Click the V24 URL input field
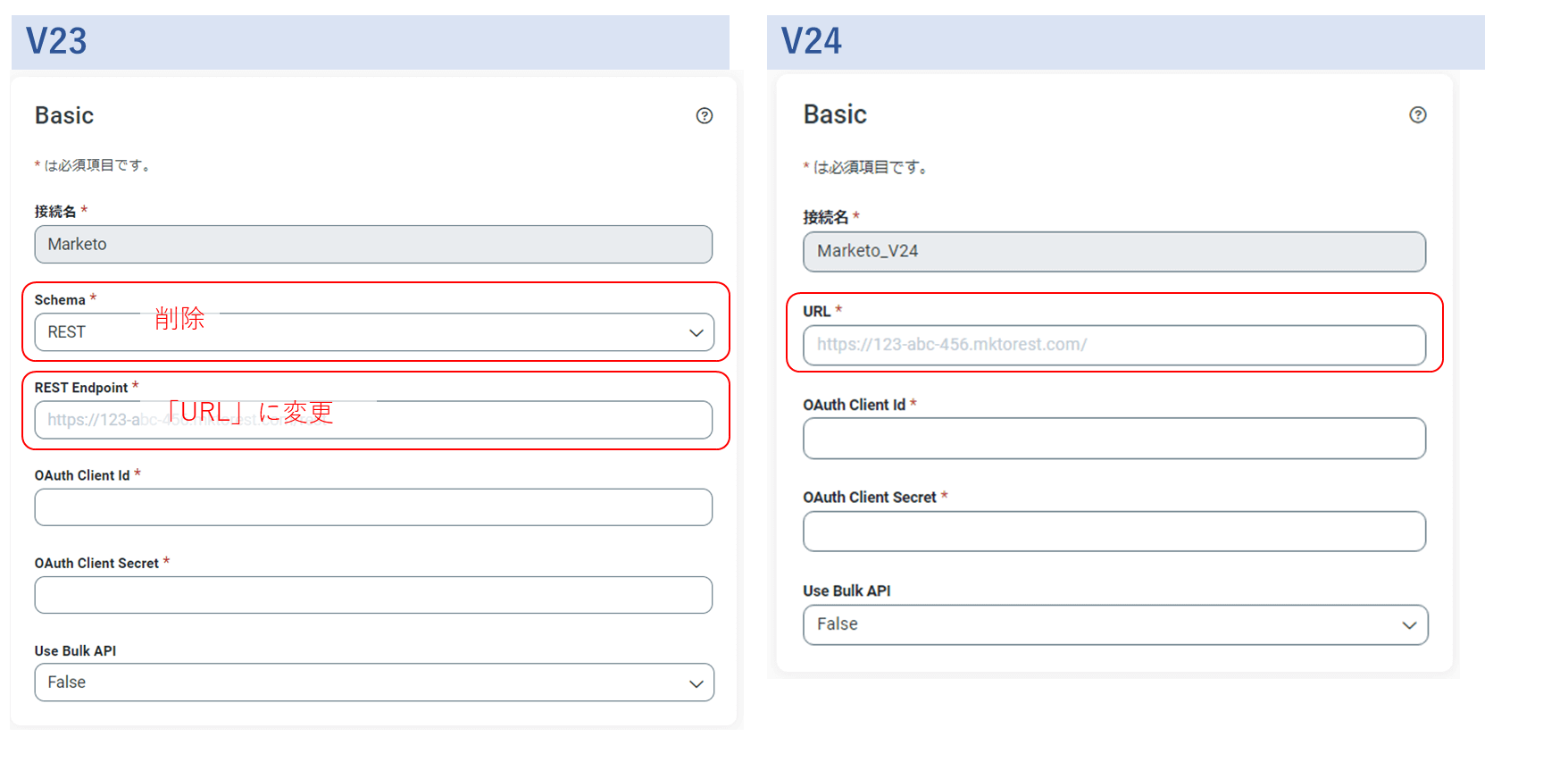This screenshot has width=1568, height=762. pos(1113,345)
